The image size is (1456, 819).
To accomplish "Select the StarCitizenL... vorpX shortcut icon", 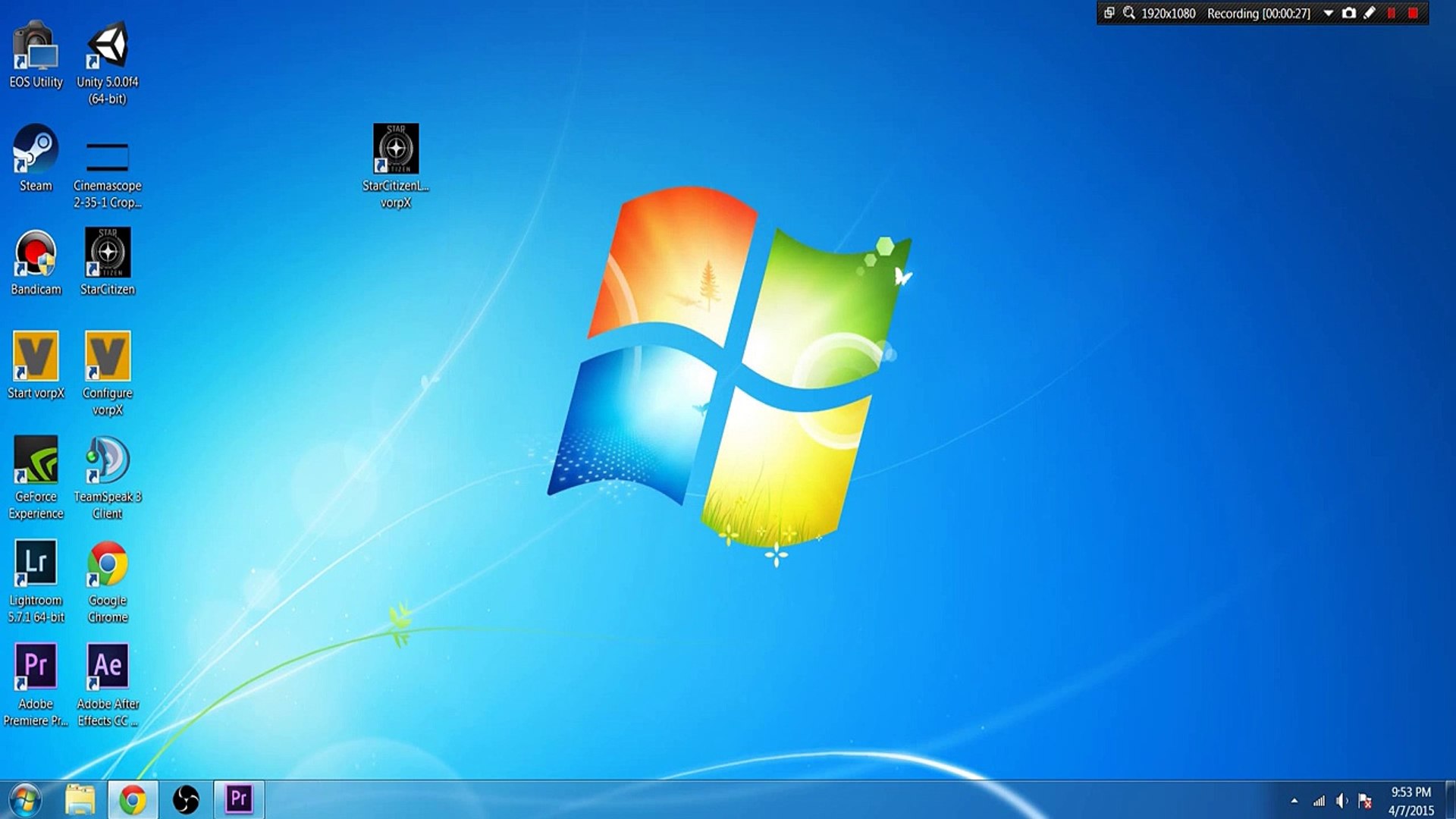I will [396, 167].
